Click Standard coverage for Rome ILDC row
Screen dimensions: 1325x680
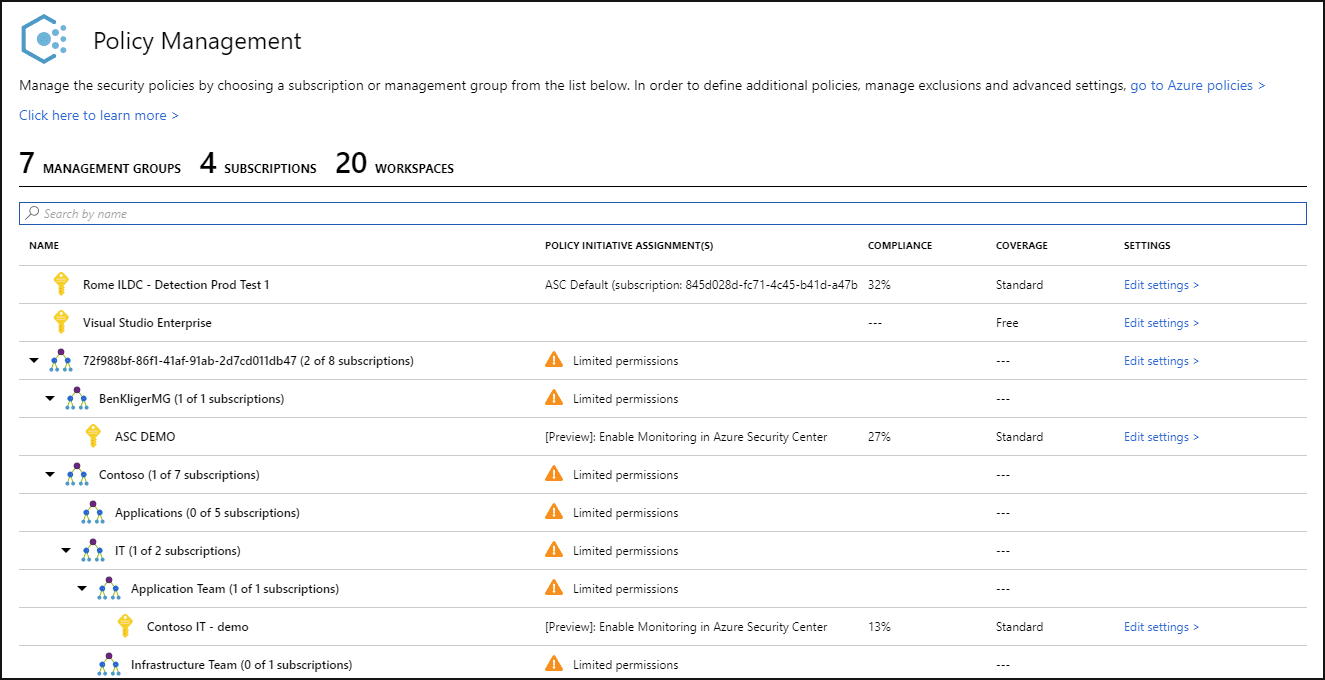click(x=1019, y=285)
